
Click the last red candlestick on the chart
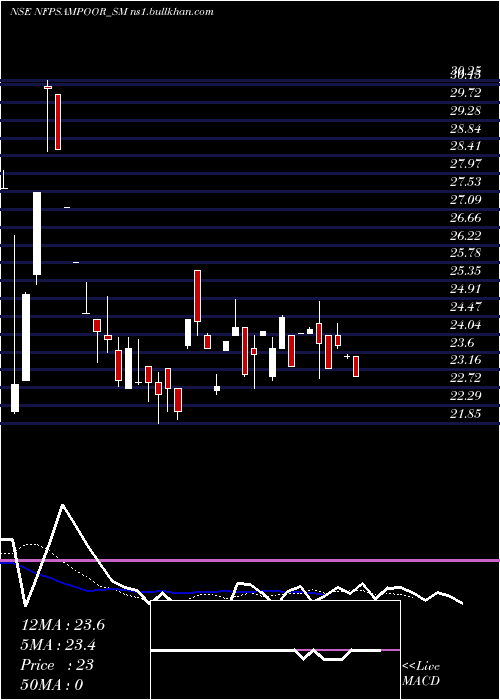pyautogui.click(x=356, y=367)
